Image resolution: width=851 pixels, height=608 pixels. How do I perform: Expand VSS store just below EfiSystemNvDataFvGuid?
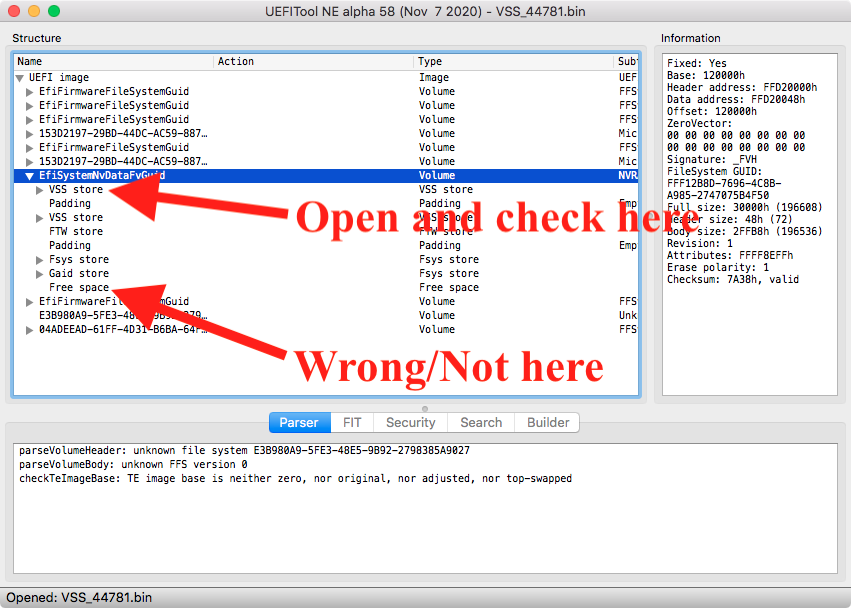click(40, 190)
